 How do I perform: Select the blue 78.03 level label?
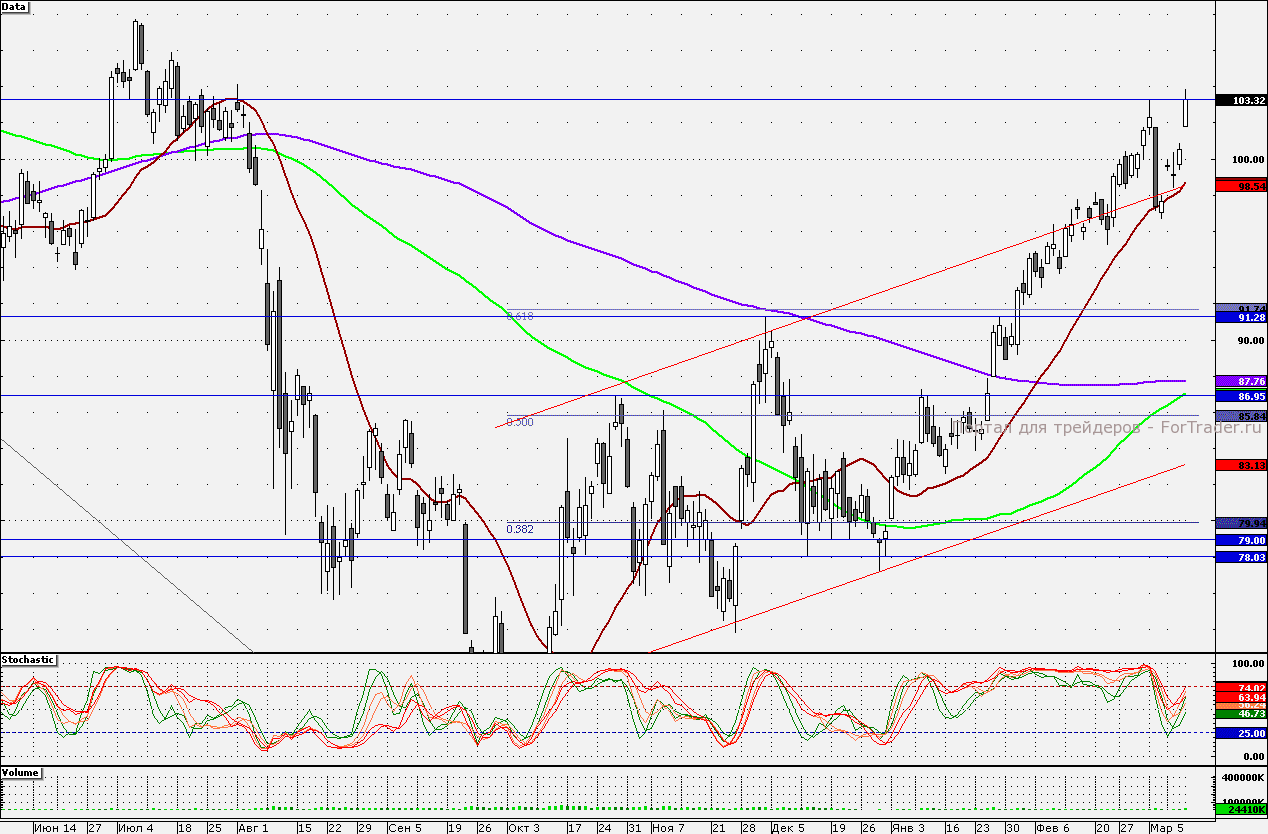pos(1241,557)
